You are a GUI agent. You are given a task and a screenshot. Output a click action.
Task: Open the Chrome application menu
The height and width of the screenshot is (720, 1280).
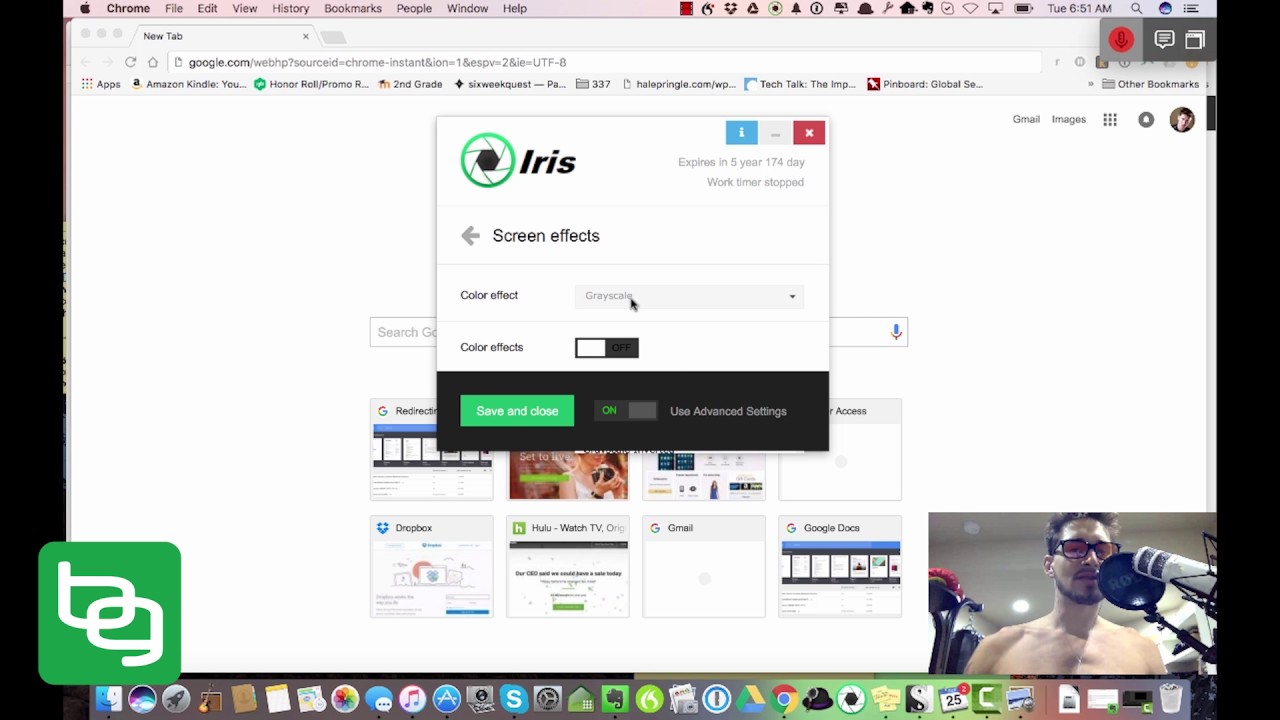tap(128, 8)
